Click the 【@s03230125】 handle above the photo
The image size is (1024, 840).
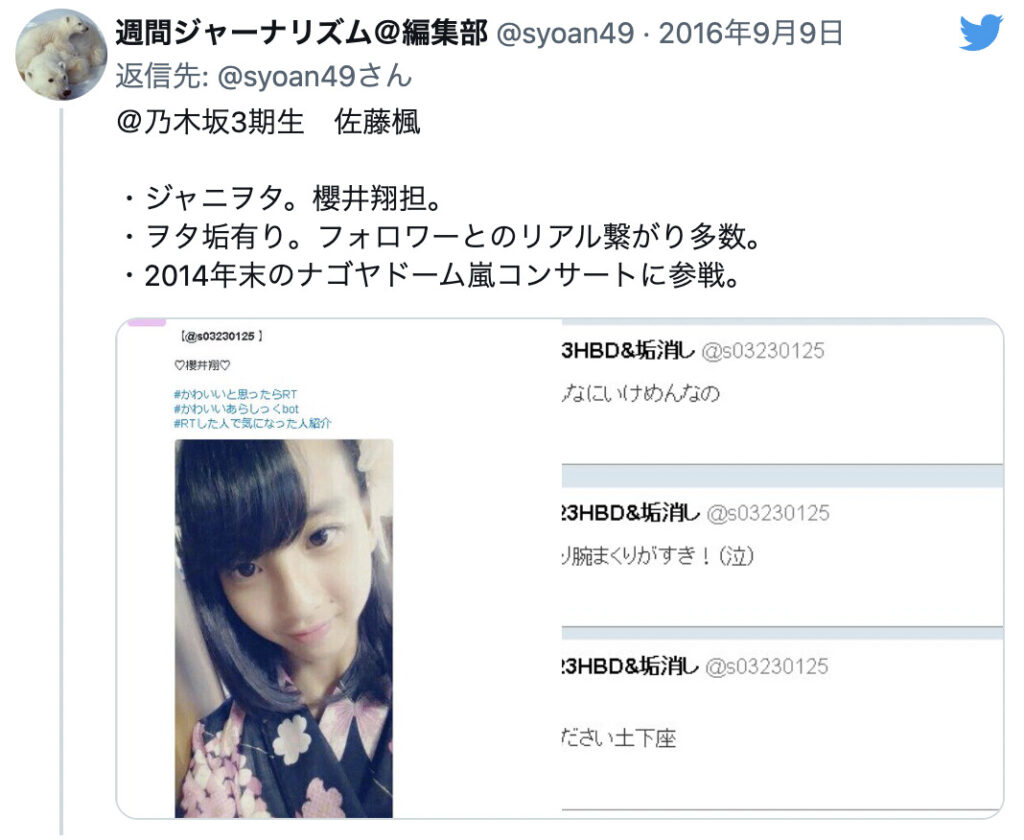pyautogui.click(x=221, y=336)
